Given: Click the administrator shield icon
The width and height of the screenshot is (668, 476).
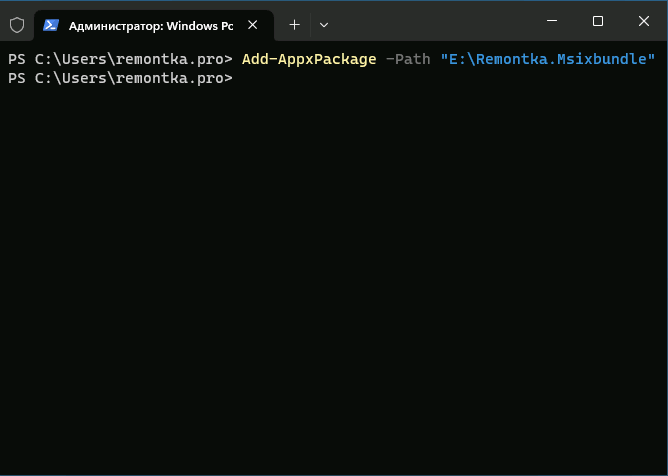Looking at the screenshot, I should point(17,25).
